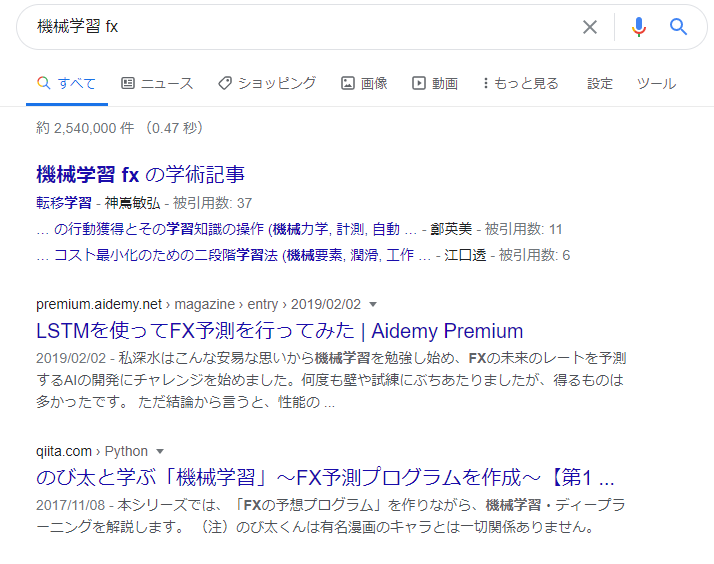Open the ショッピング tab
The image size is (714, 564).
(267, 83)
